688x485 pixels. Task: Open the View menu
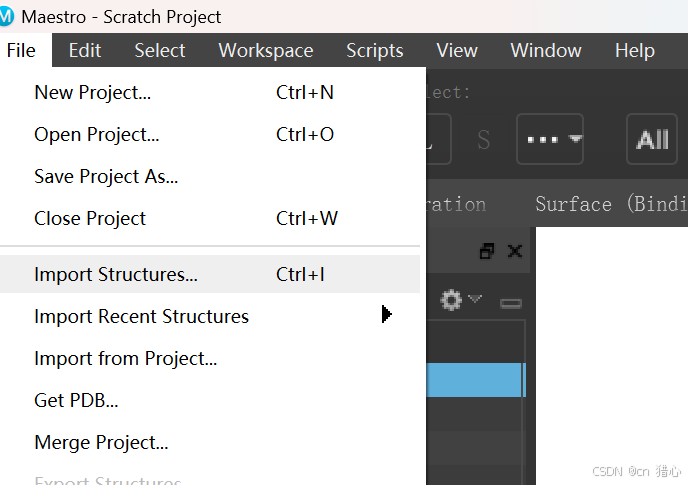pos(457,50)
